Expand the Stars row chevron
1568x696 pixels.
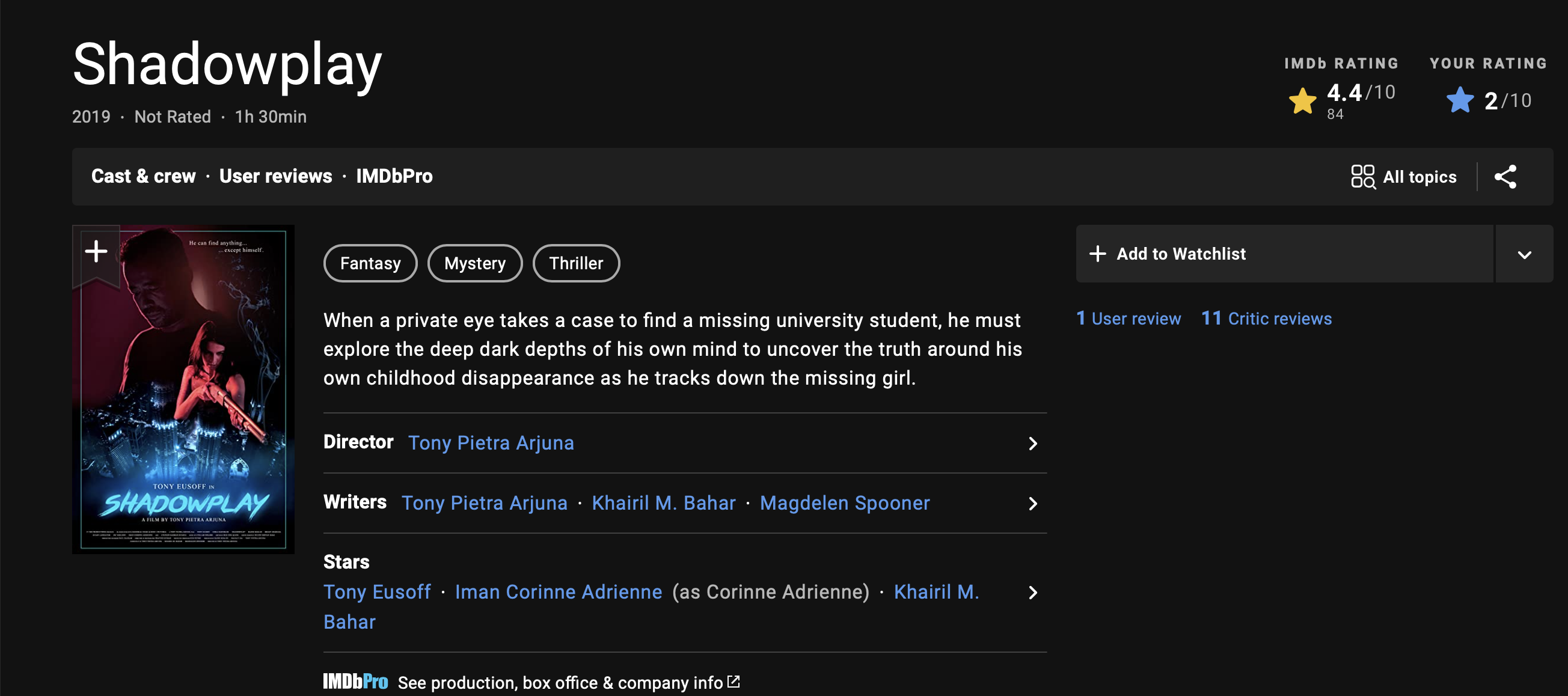(1032, 593)
